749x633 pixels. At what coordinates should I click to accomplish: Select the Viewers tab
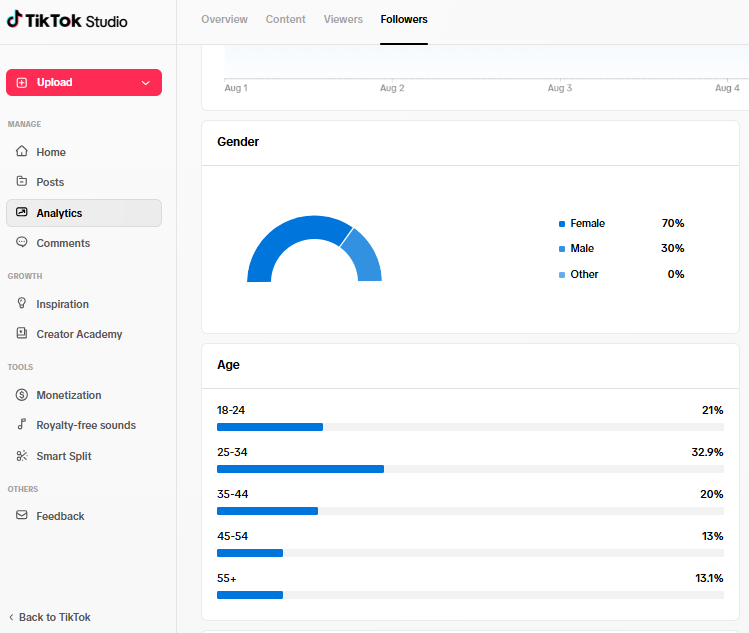343,20
